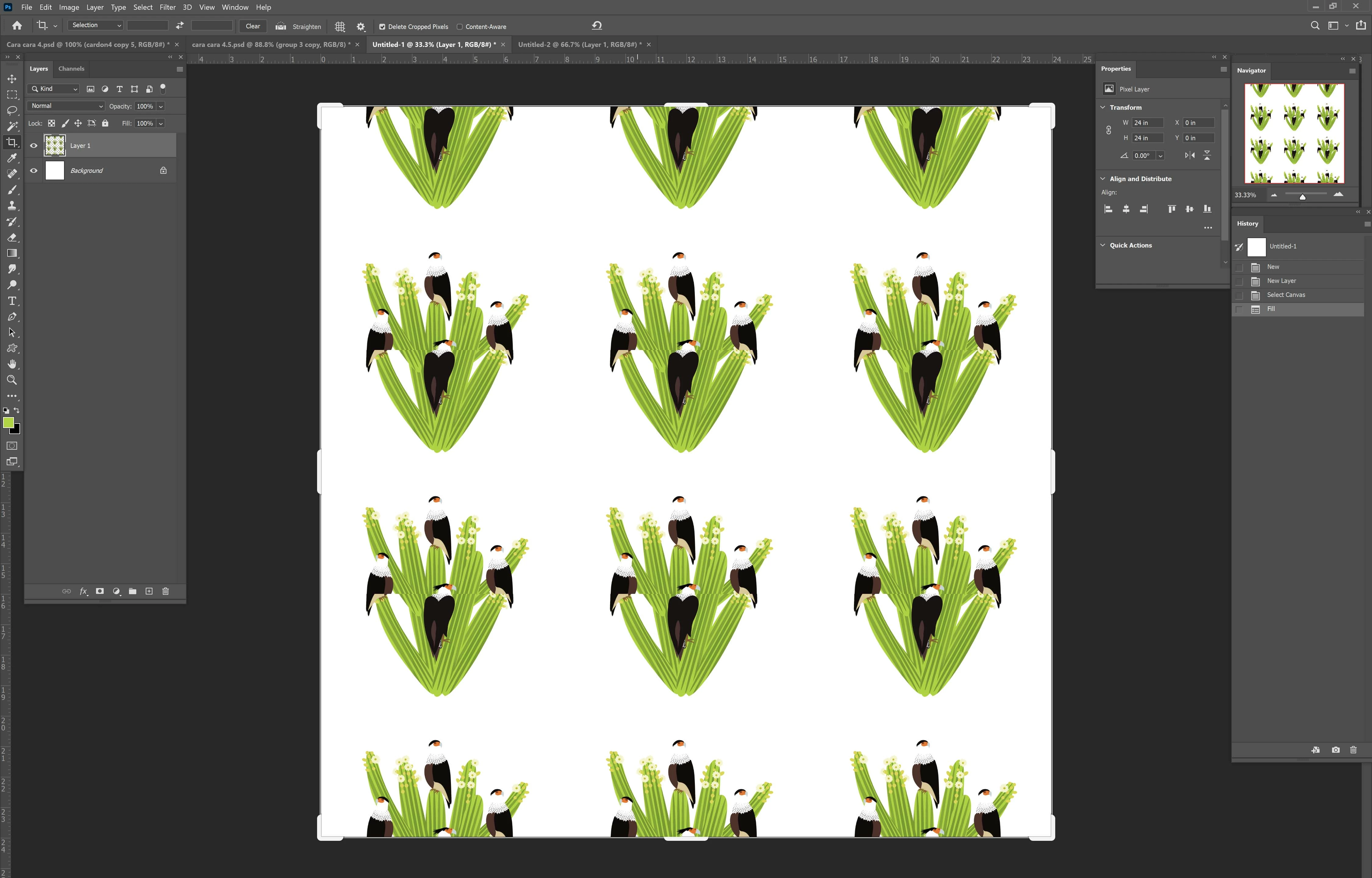This screenshot has width=1372, height=878.
Task: Collapse the Align and Distribute section
Action: tap(1102, 178)
